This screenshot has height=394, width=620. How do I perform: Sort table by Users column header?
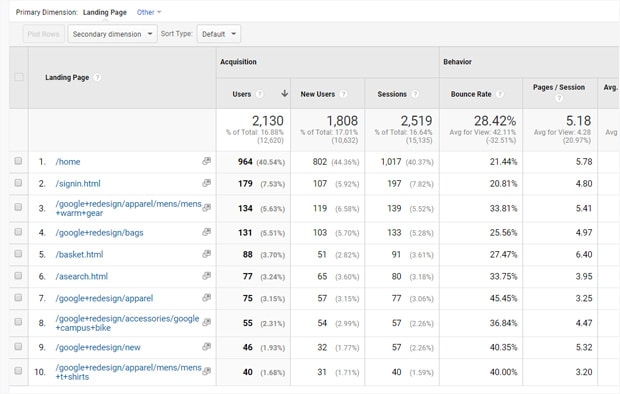coord(242,94)
